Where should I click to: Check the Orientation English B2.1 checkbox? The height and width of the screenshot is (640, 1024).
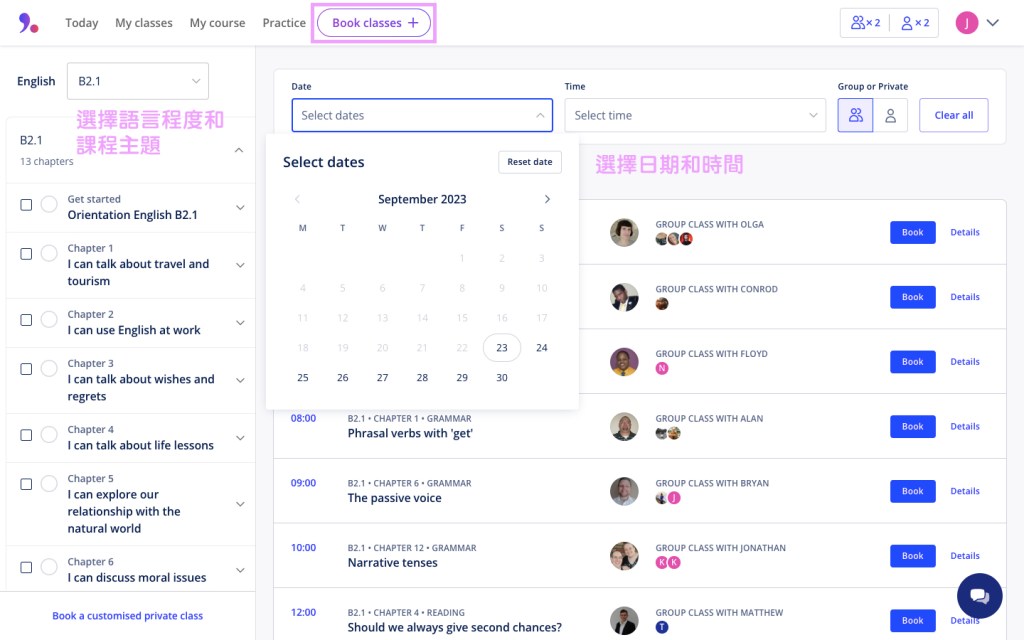26,206
